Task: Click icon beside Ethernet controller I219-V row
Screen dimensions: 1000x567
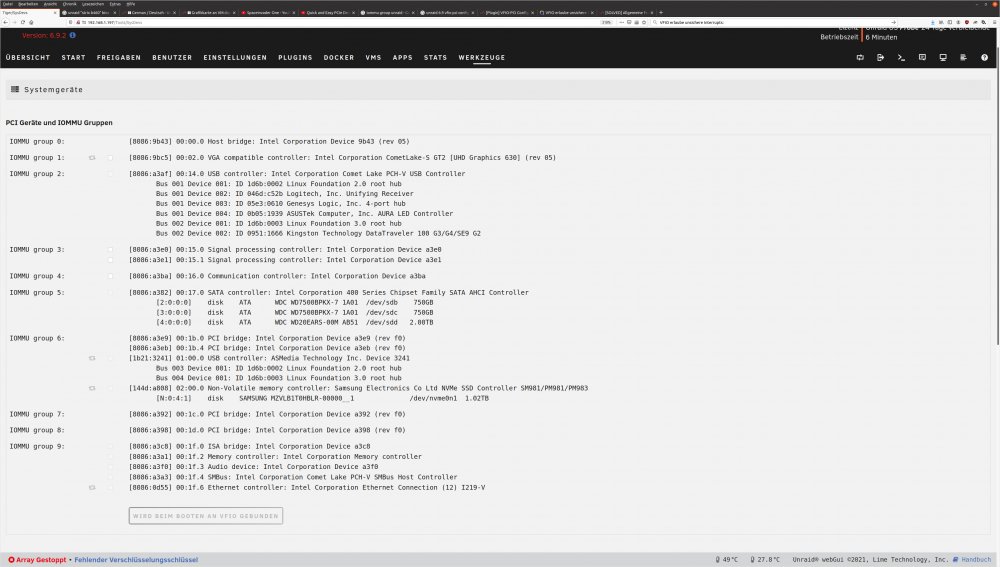Action: [92, 488]
